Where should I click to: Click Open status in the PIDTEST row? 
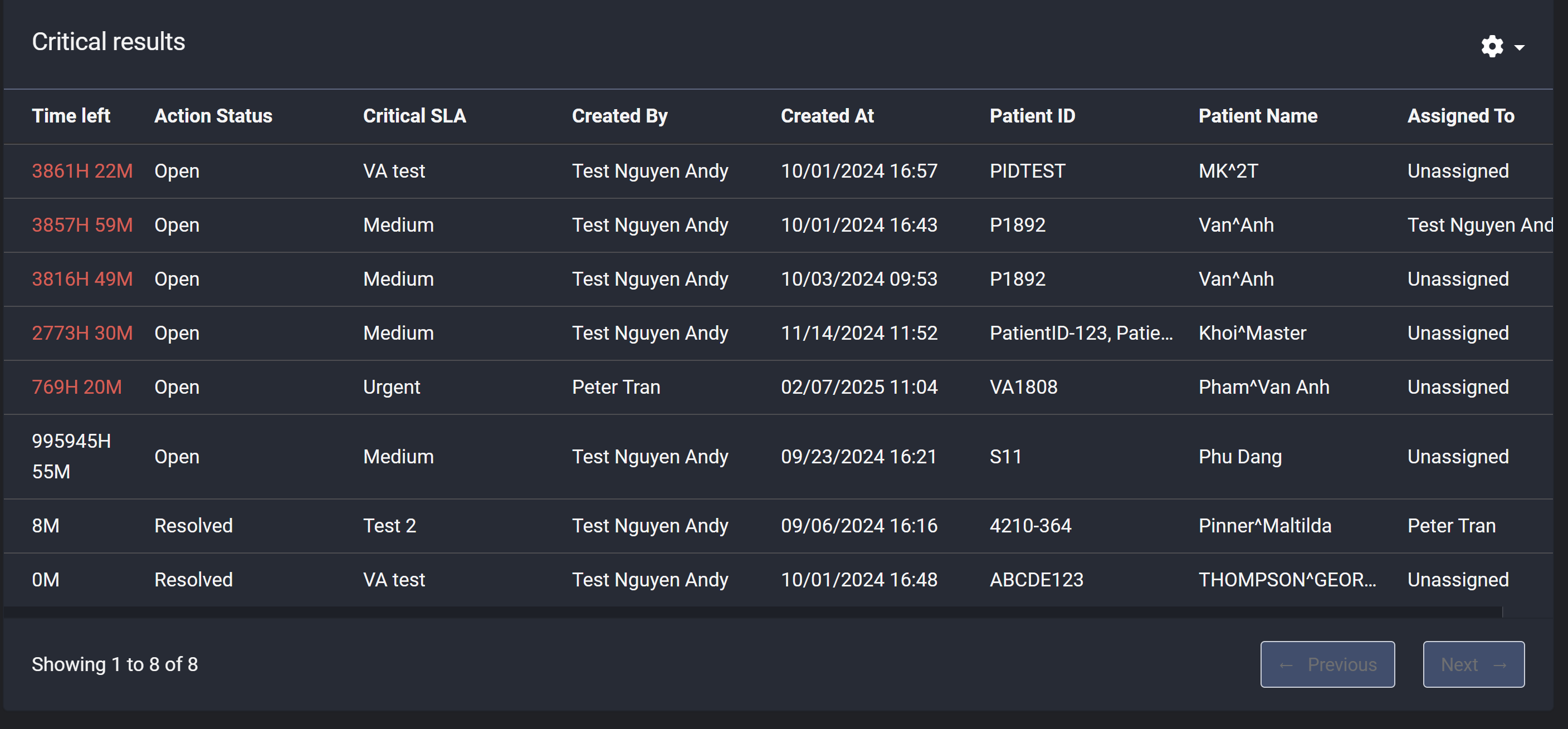[177, 171]
